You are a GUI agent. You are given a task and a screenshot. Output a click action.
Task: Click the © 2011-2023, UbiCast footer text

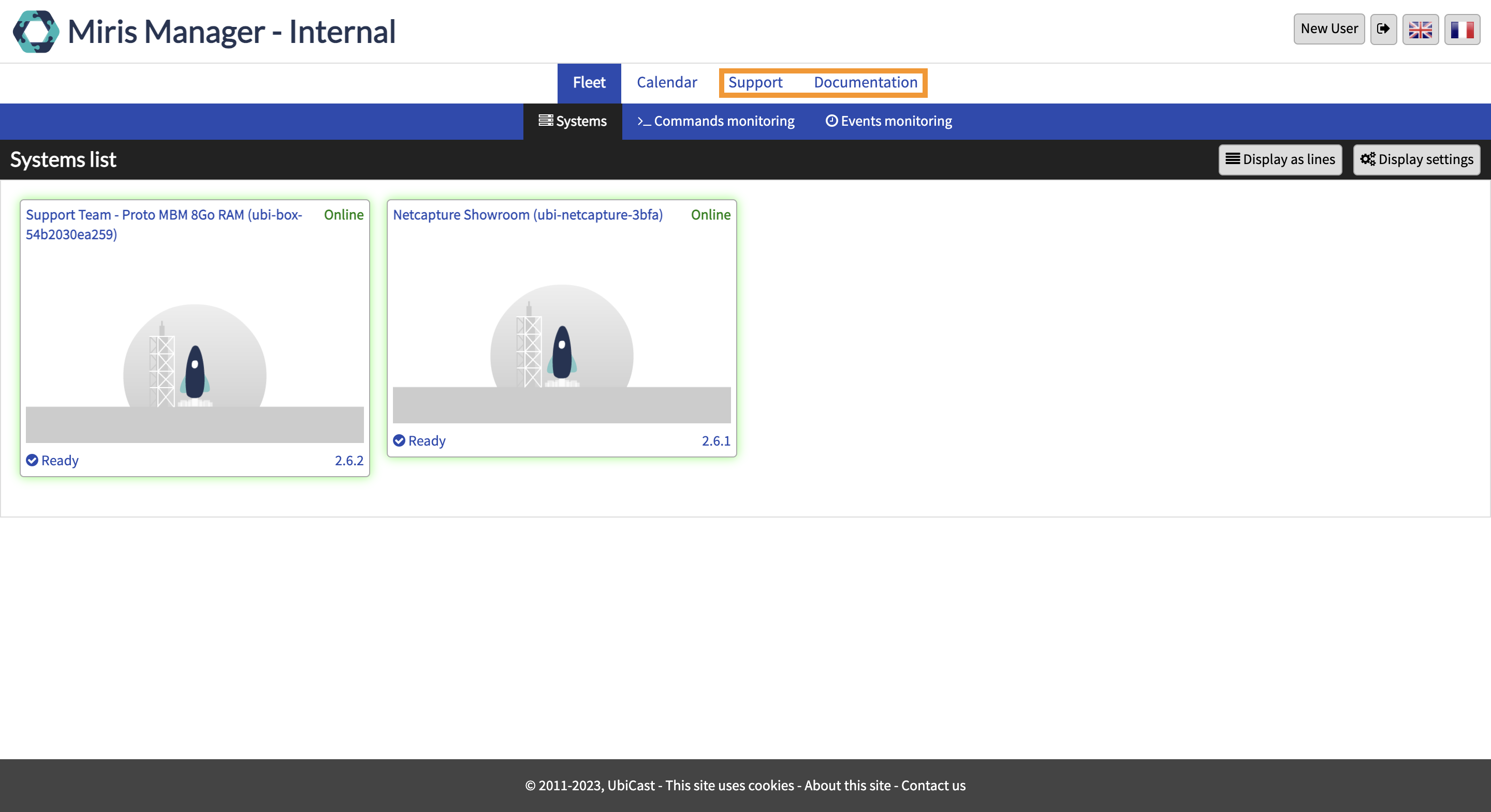coord(590,786)
